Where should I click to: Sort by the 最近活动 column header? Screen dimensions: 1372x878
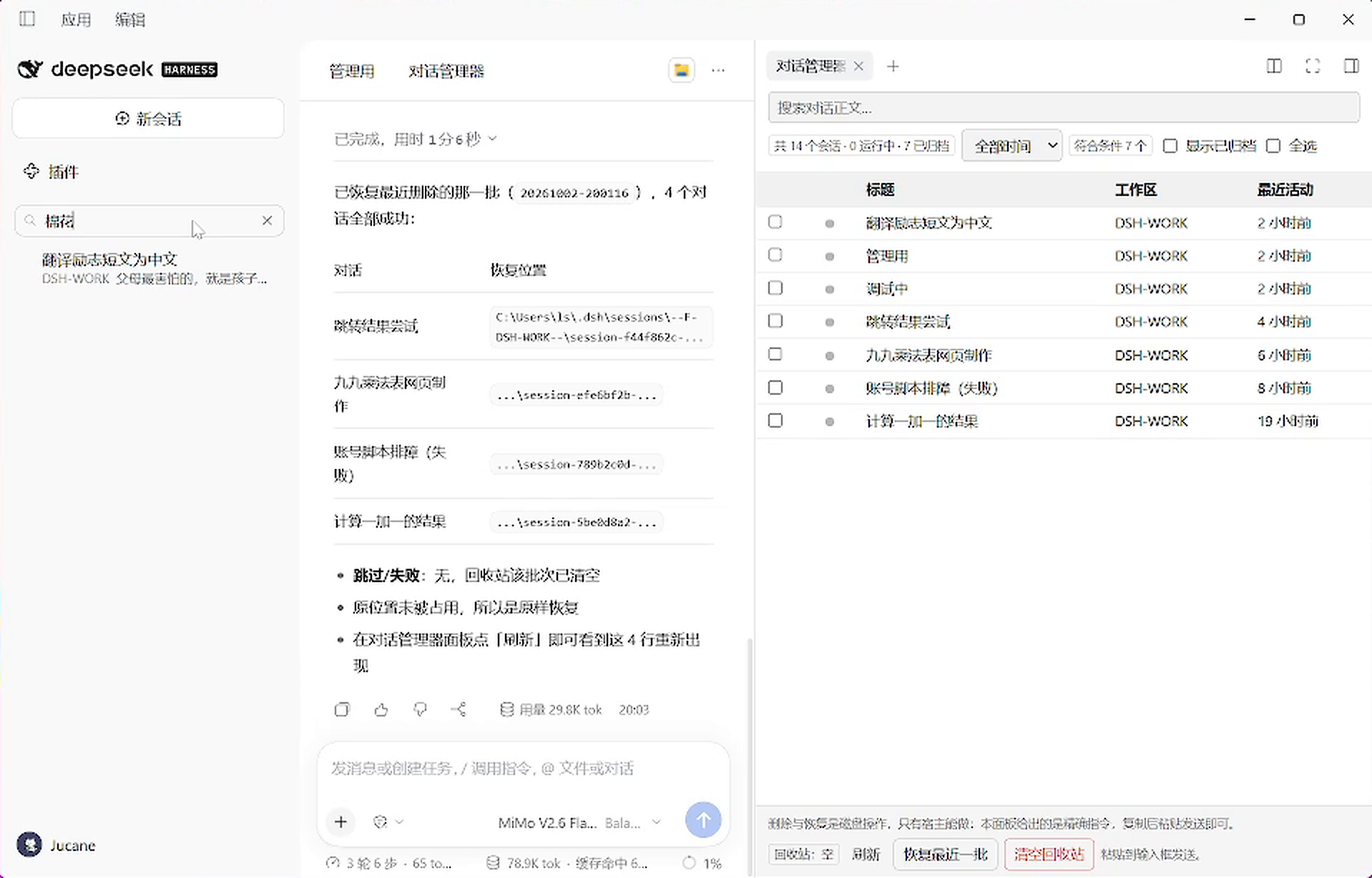(x=1285, y=189)
